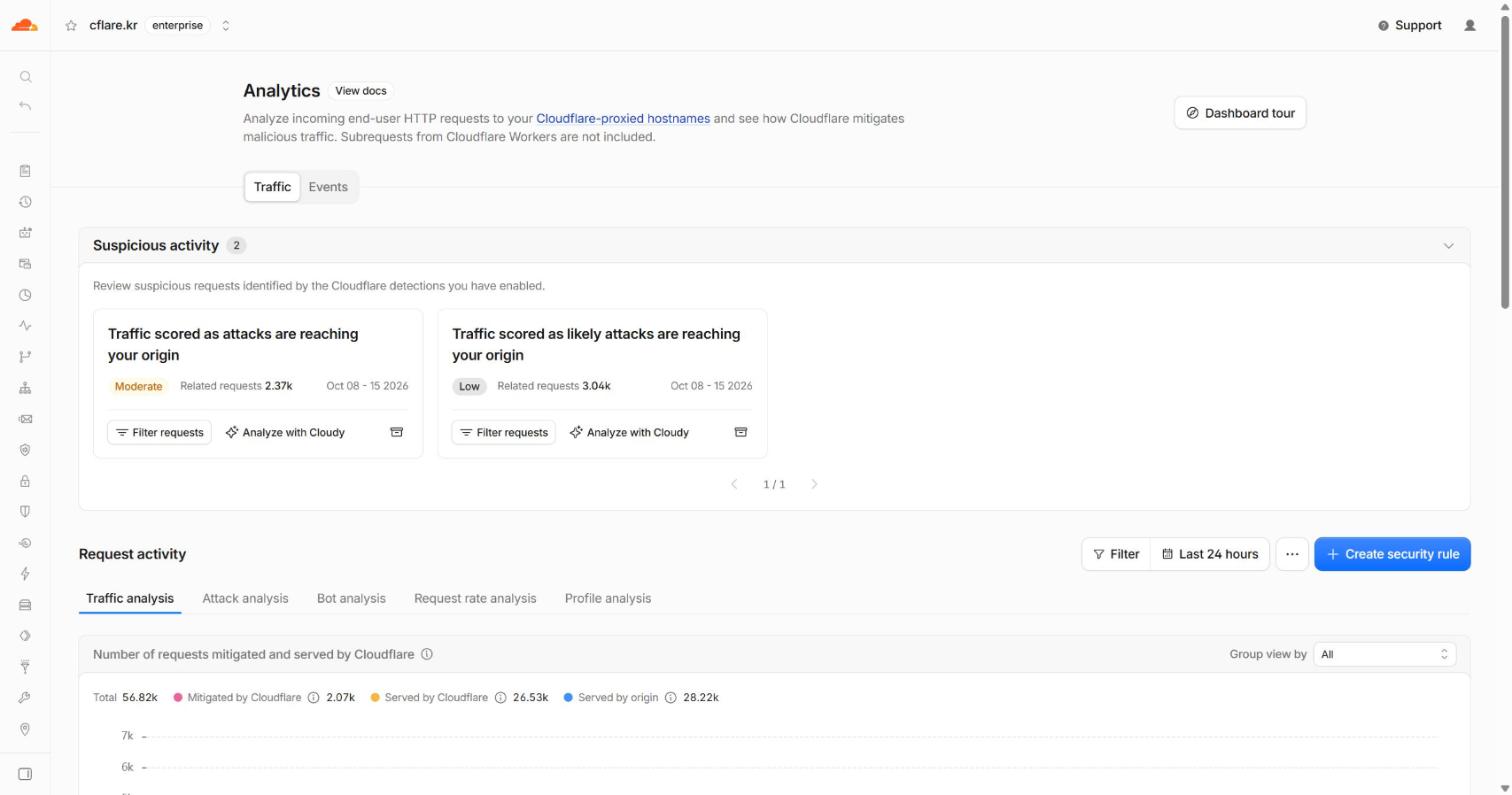Open the Speed lightning bolt sidebar icon
The height and width of the screenshot is (795, 1512).
click(25, 574)
